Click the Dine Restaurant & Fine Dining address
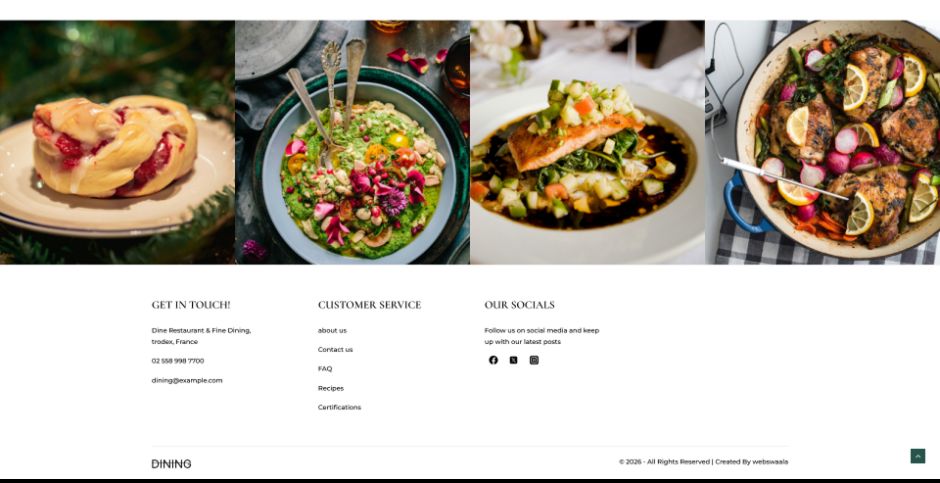The image size is (940, 483). pyautogui.click(x=201, y=336)
